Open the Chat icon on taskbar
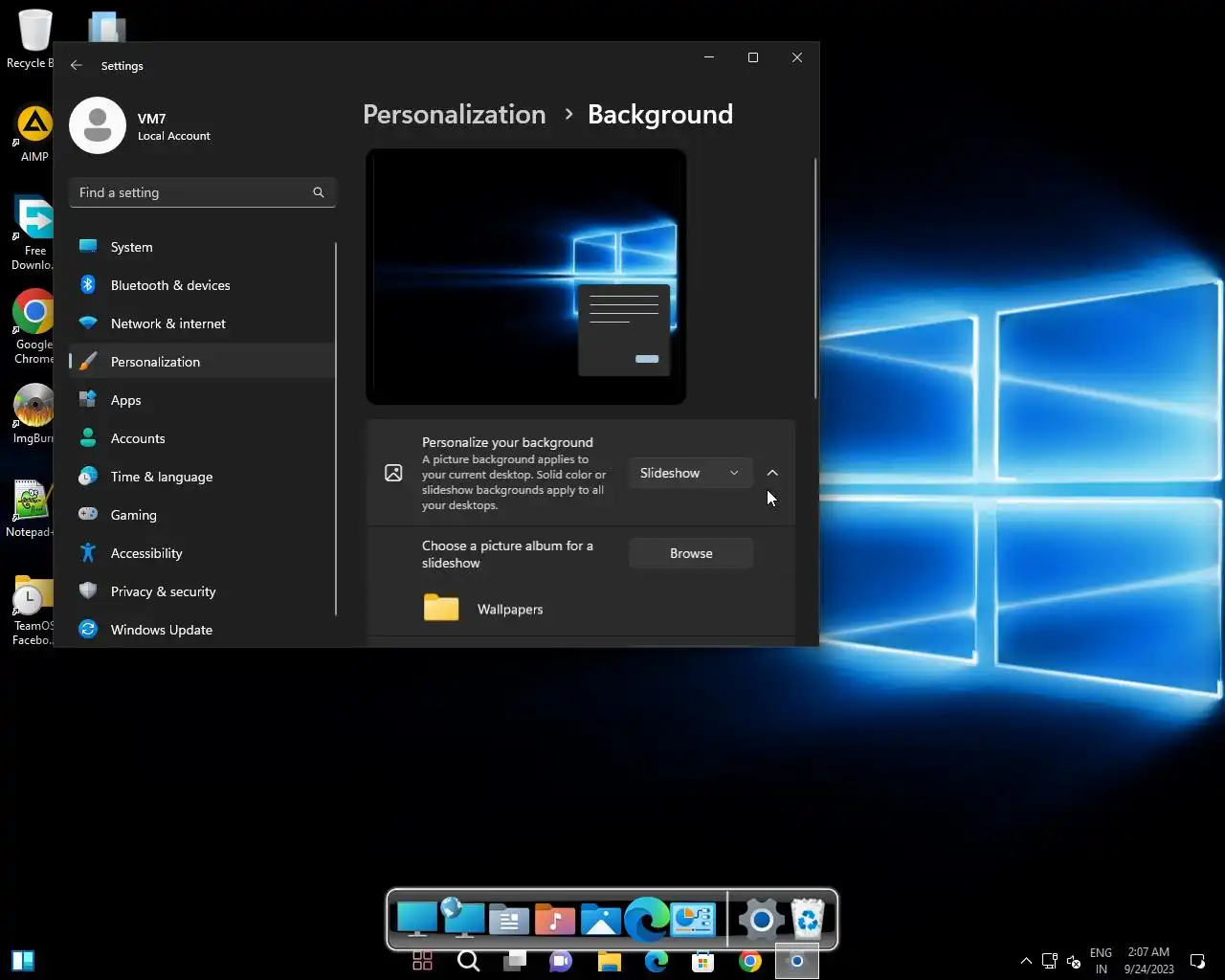 pyautogui.click(x=562, y=961)
